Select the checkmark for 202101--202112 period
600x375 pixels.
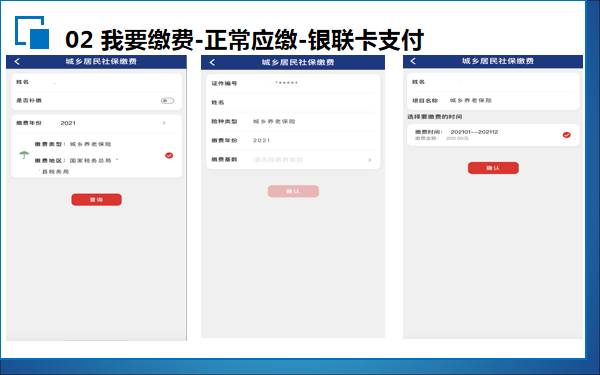coord(567,135)
